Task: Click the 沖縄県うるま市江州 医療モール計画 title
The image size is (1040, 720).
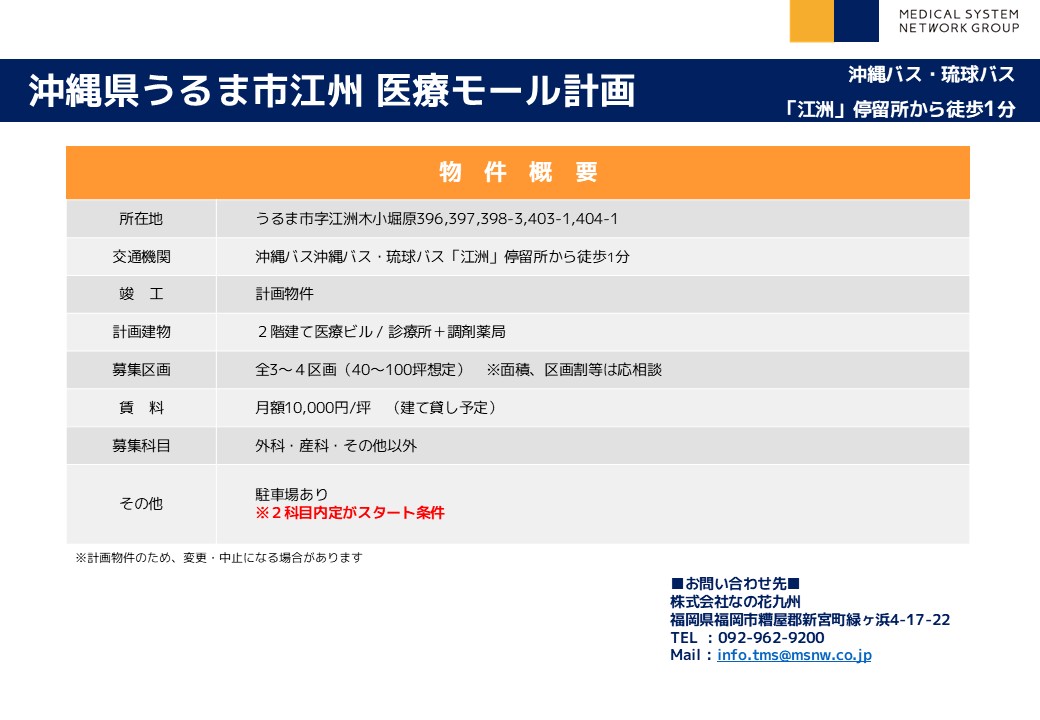Action: pos(331,91)
